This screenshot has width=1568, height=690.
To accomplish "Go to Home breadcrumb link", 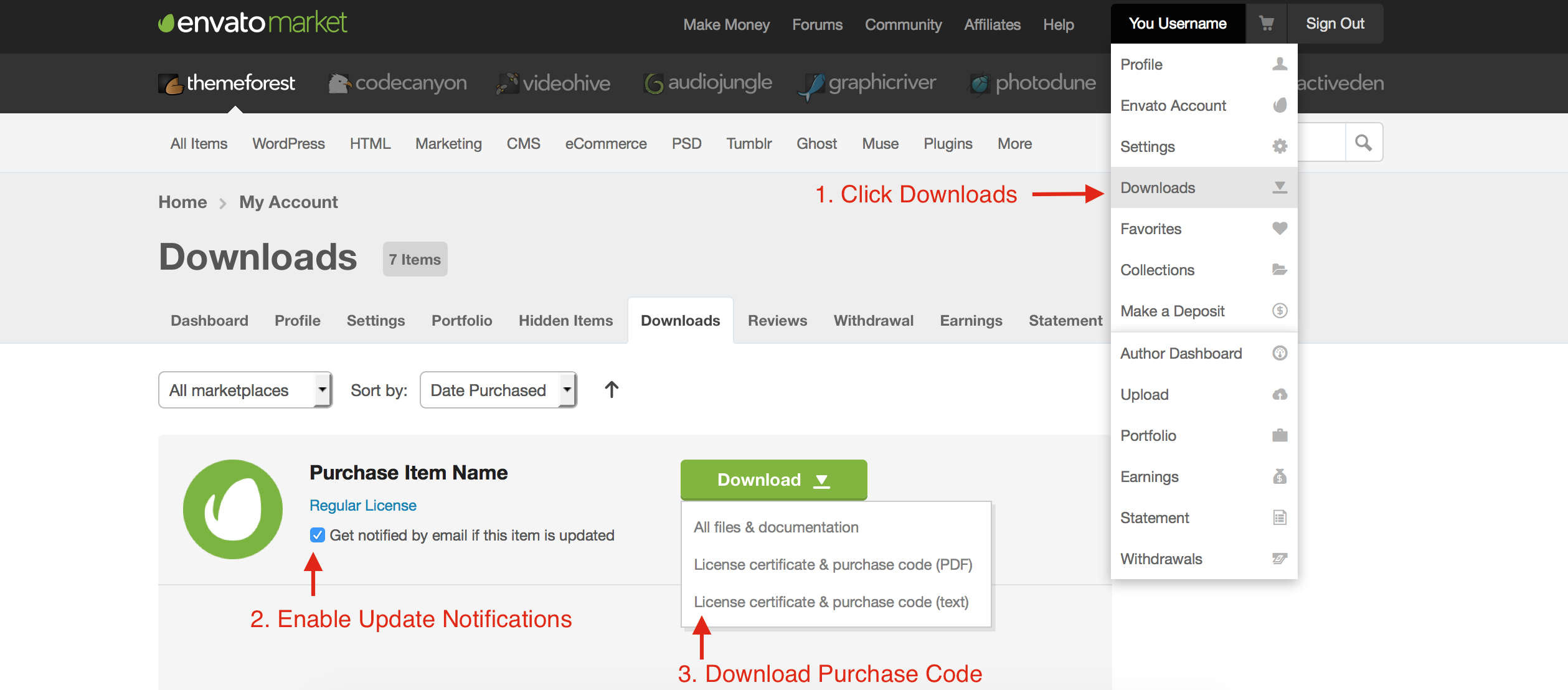I will [182, 202].
